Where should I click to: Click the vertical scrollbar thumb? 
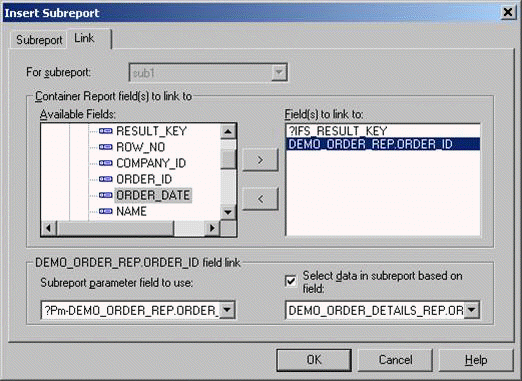(228, 159)
